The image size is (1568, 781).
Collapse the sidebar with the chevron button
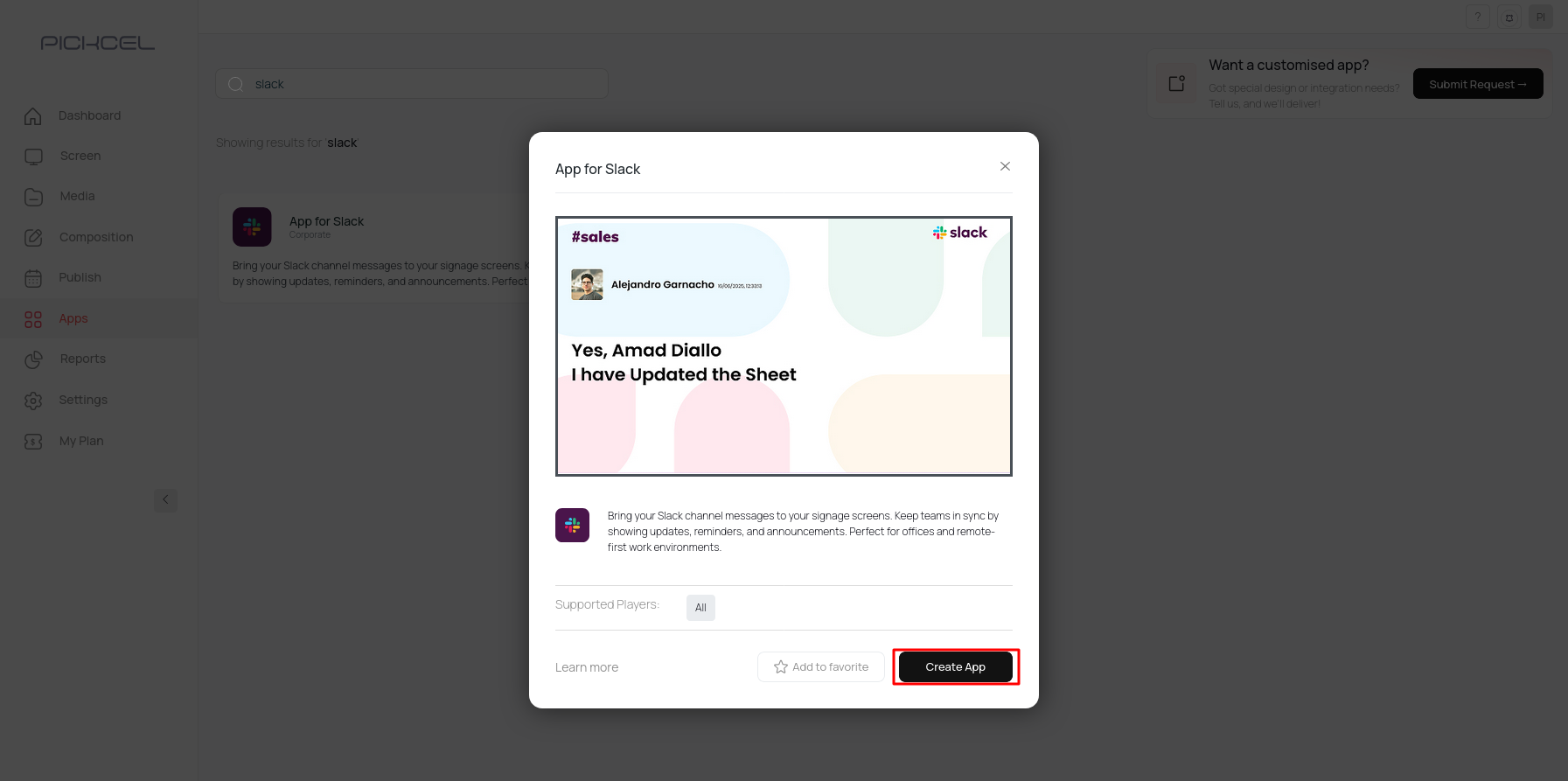pos(165,499)
